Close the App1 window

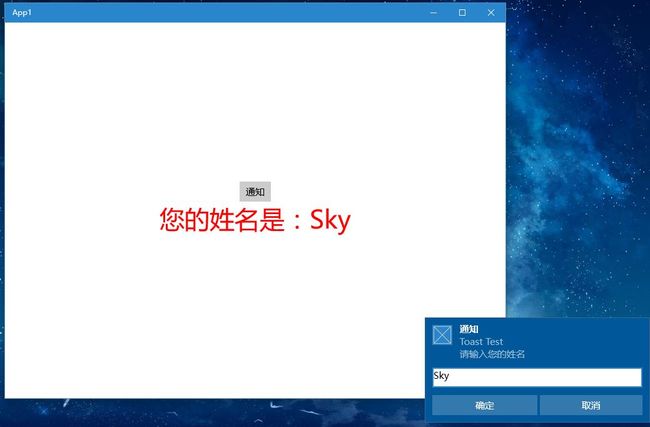point(491,12)
